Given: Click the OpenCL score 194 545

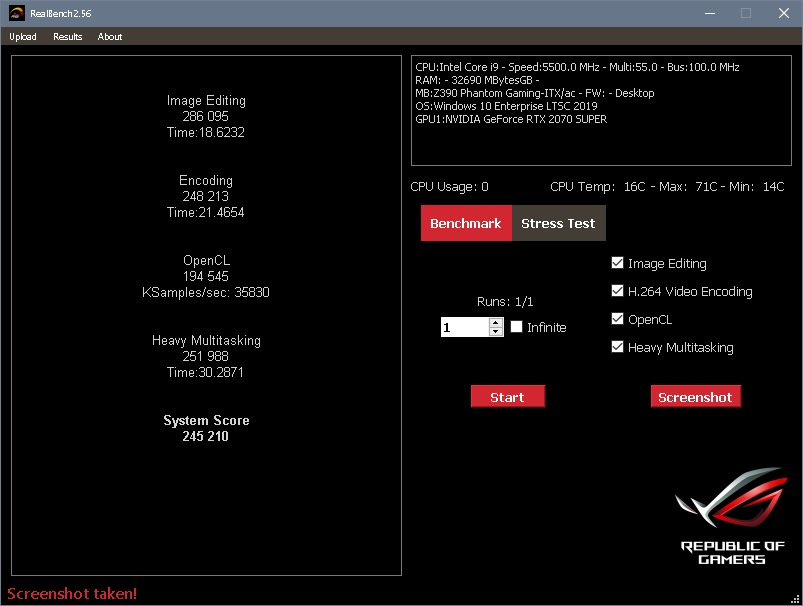Looking at the screenshot, I should coord(205,276).
